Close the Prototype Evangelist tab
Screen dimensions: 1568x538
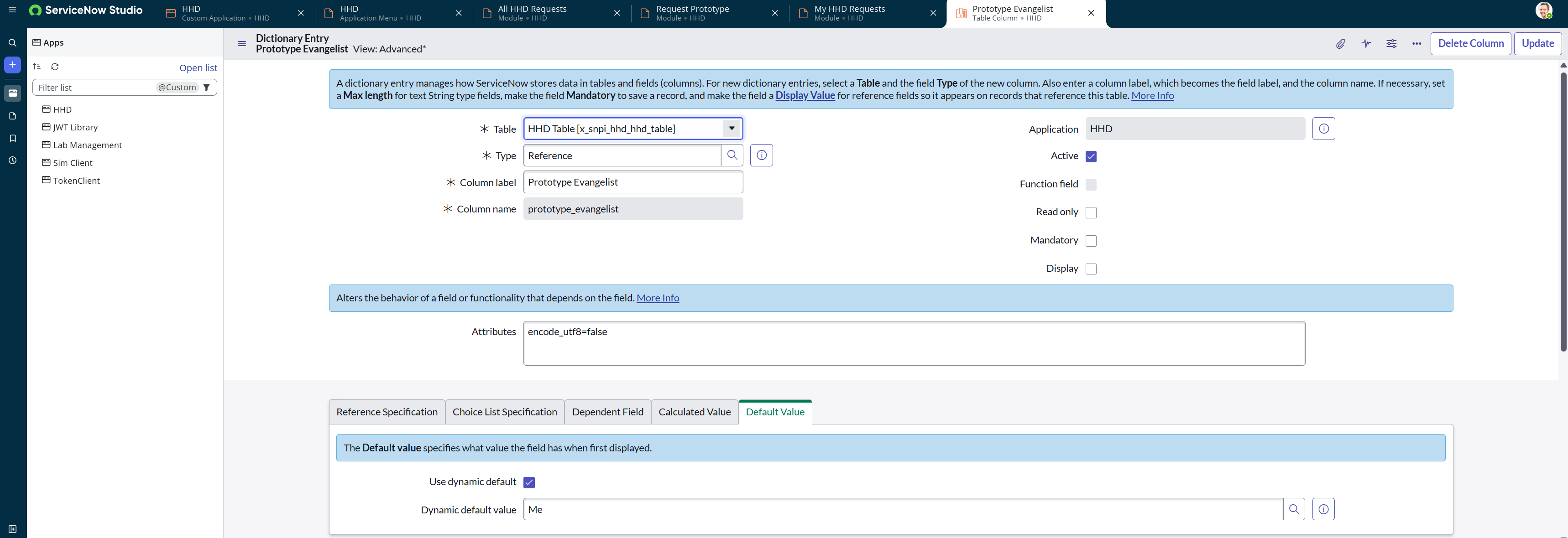[1091, 13]
